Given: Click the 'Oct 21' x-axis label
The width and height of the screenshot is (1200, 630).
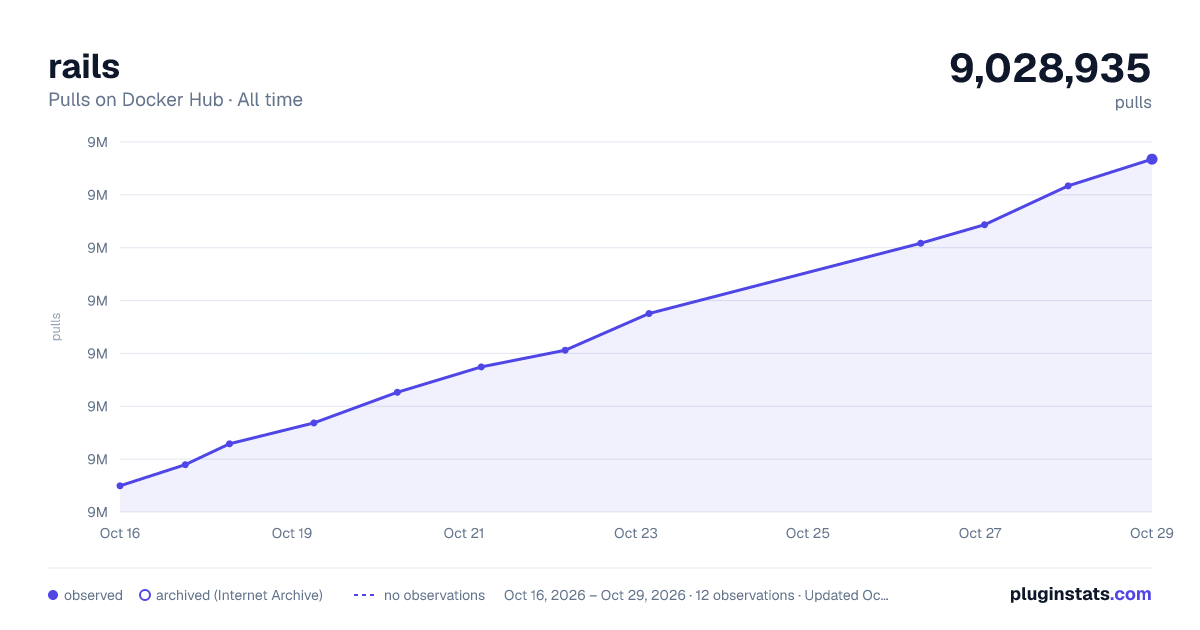Looking at the screenshot, I should coord(464,533).
